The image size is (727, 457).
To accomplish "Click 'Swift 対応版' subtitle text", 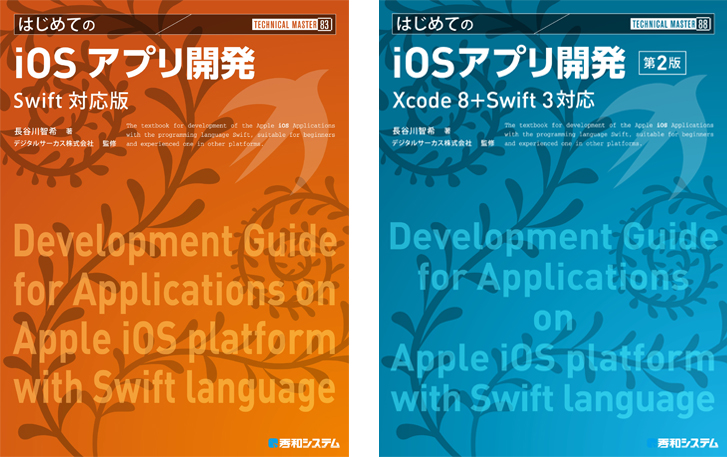I will pos(71,101).
